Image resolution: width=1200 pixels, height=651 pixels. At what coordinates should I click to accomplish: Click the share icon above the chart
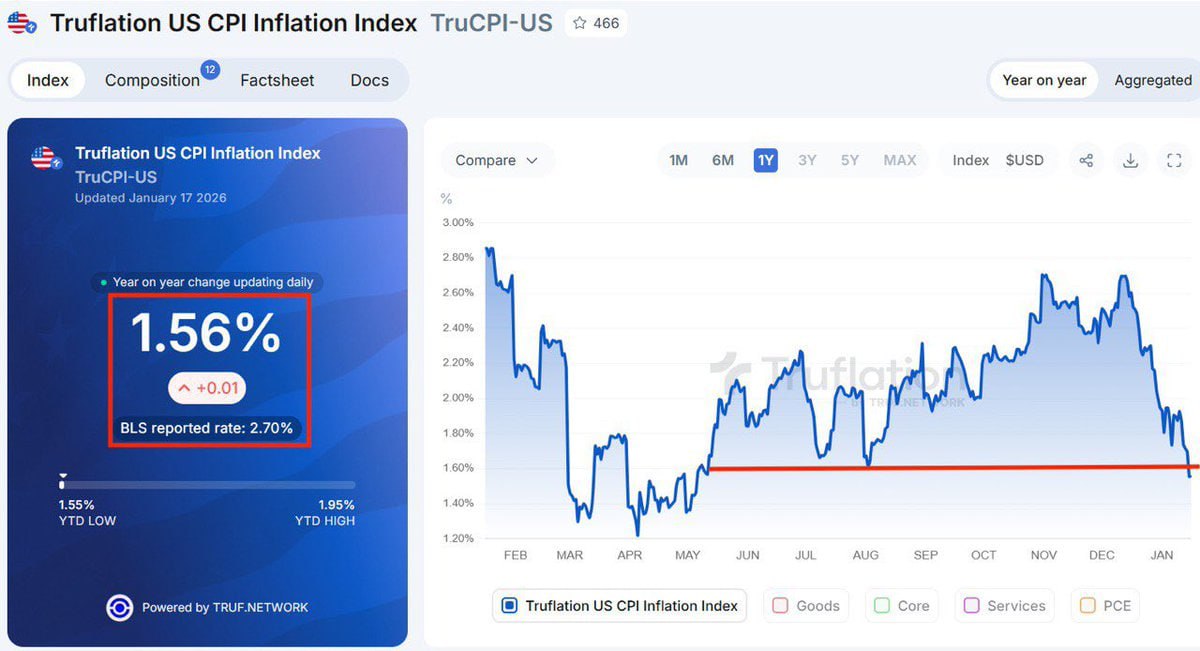point(1086,160)
